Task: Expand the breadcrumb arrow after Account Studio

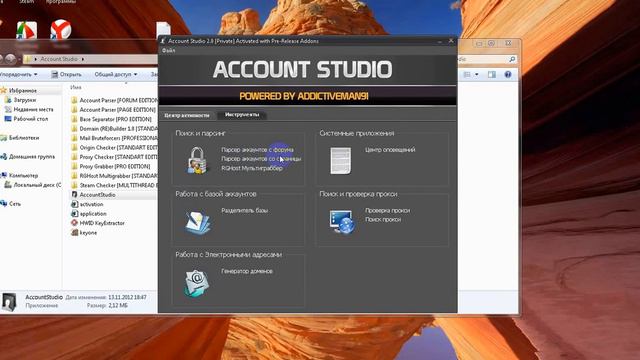Action: tap(83, 59)
